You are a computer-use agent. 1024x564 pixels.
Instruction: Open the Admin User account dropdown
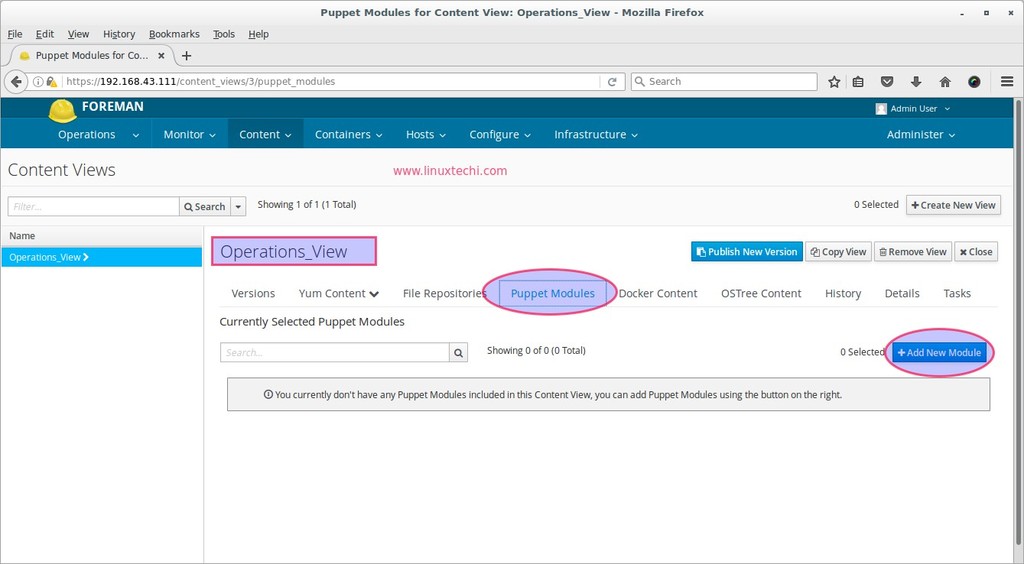(x=914, y=108)
